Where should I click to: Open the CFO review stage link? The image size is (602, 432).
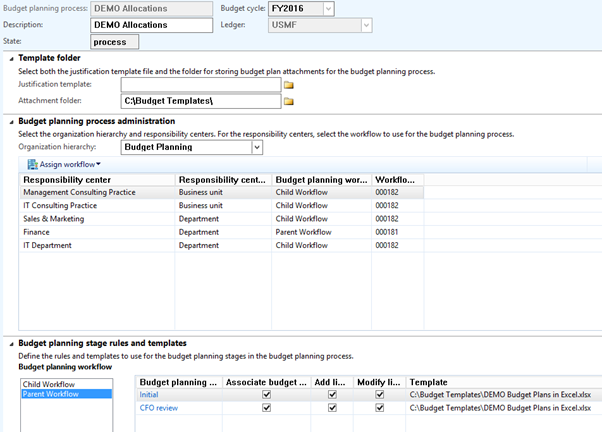point(160,408)
